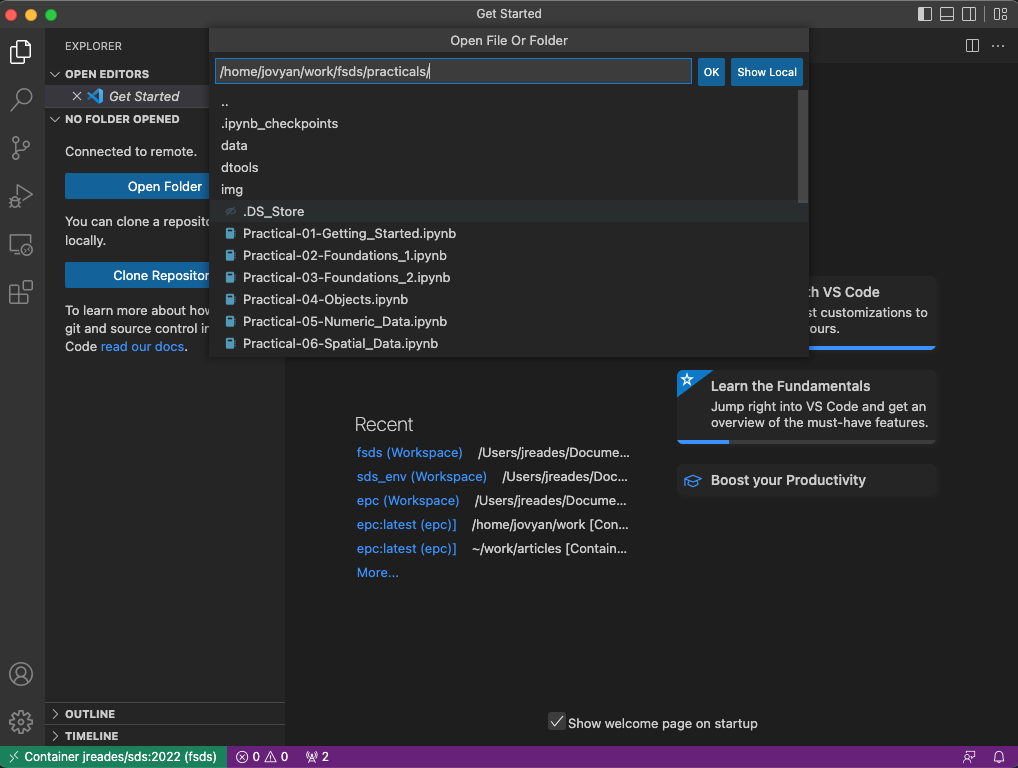Select the img folder entry
This screenshot has height=768, width=1018.
coord(503,190)
